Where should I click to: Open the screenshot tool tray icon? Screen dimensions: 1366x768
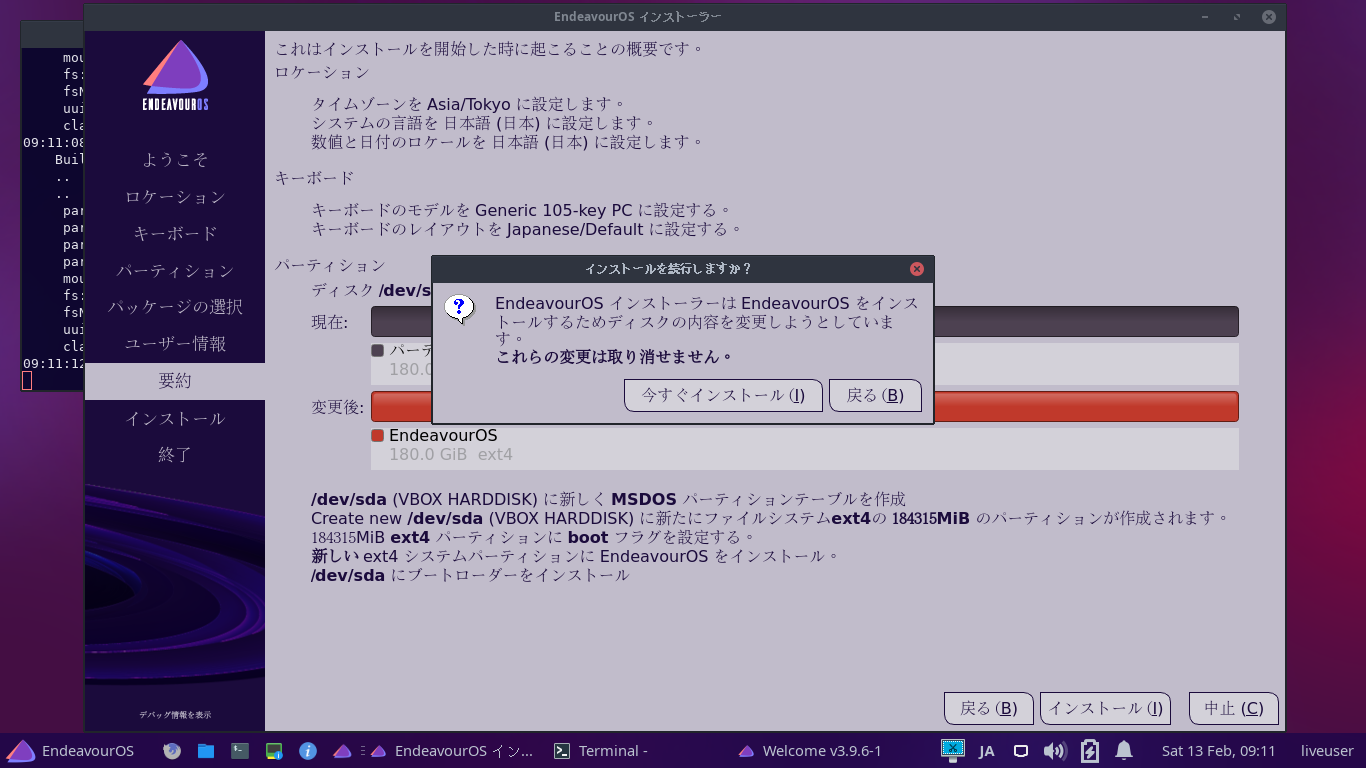(953, 750)
